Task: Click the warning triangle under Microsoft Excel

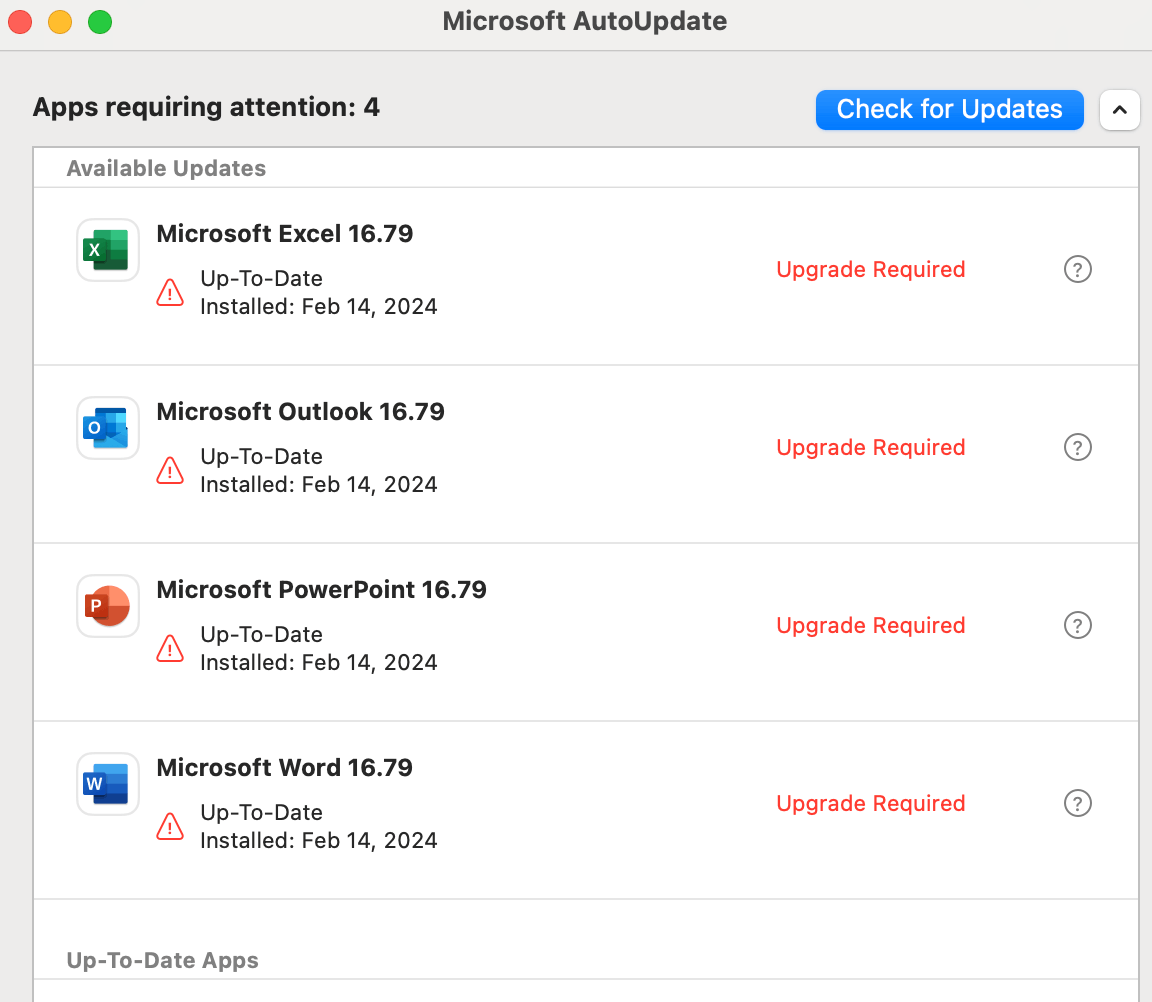Action: (170, 292)
